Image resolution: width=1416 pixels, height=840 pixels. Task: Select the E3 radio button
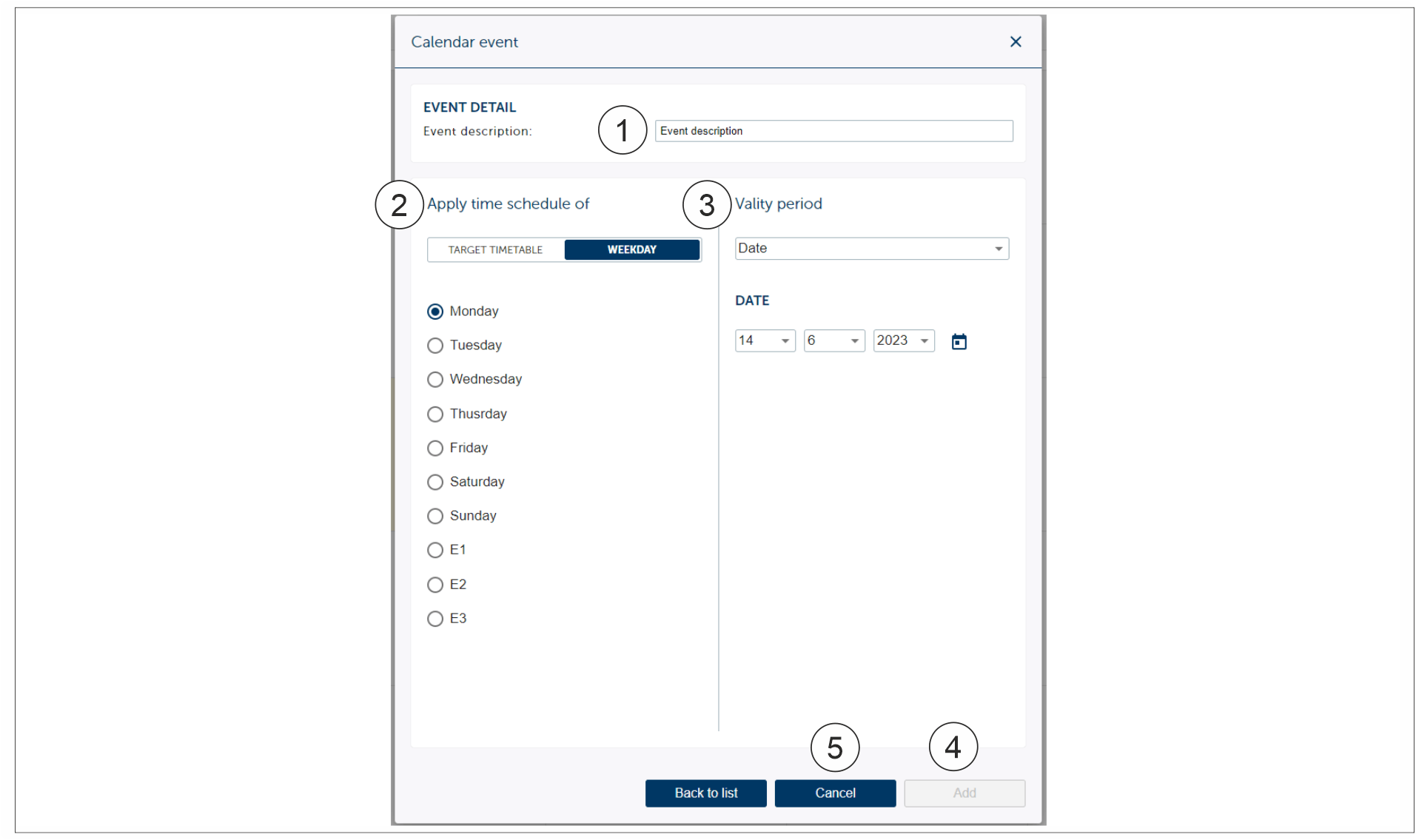[435, 619]
